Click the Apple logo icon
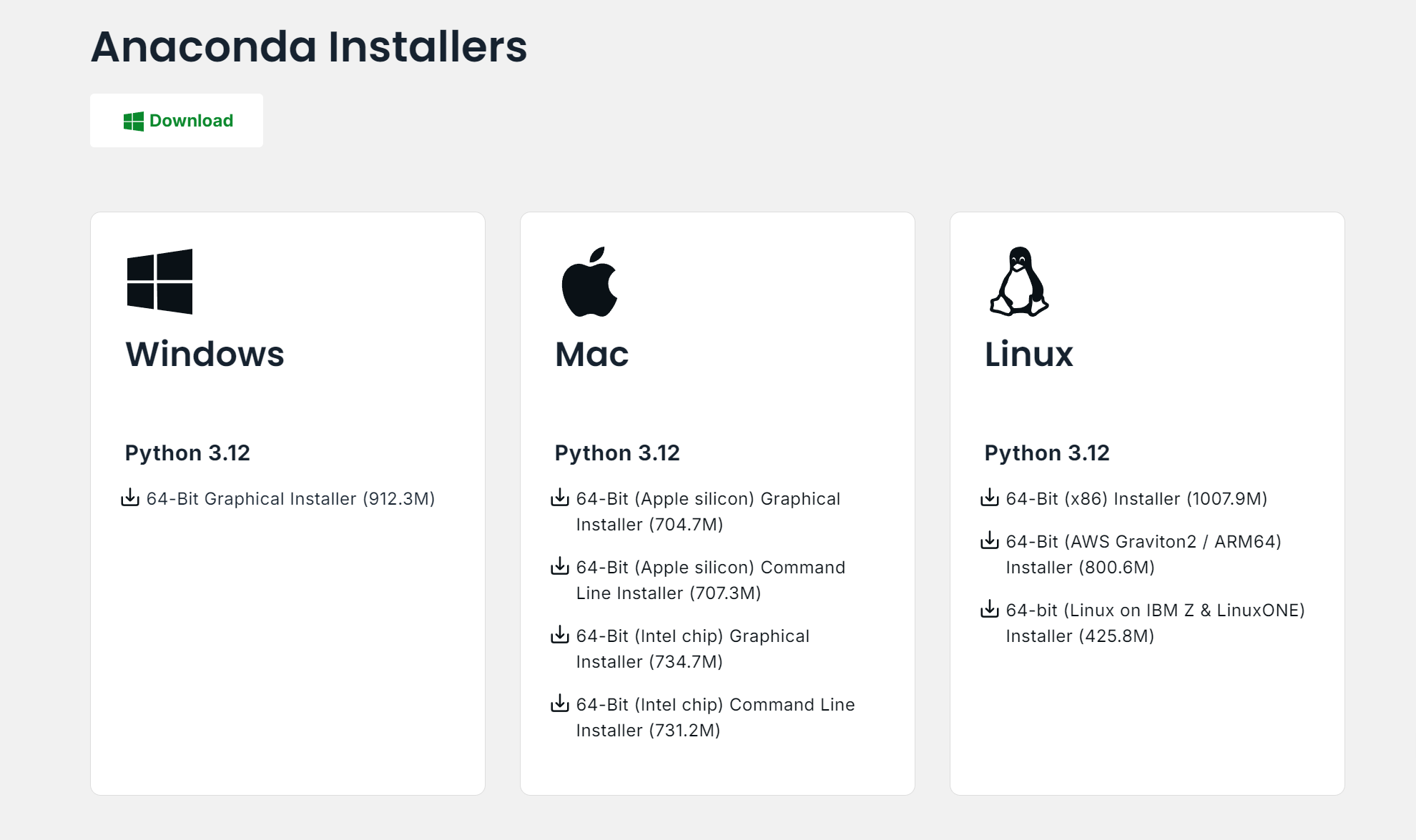Viewport: 1416px width, 840px height. click(x=589, y=282)
